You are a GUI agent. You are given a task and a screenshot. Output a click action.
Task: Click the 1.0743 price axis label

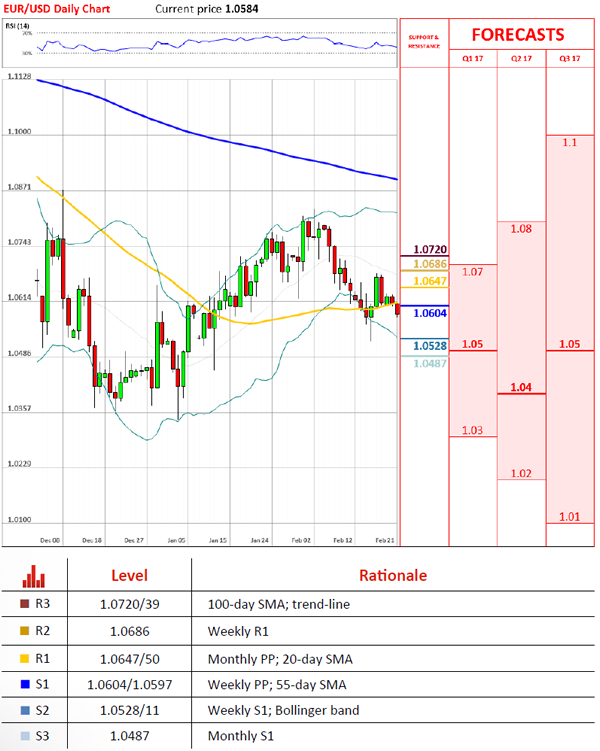point(19,242)
